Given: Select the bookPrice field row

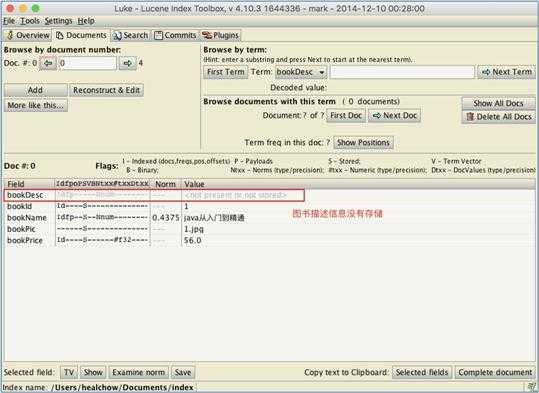Looking at the screenshot, I should point(269,240).
